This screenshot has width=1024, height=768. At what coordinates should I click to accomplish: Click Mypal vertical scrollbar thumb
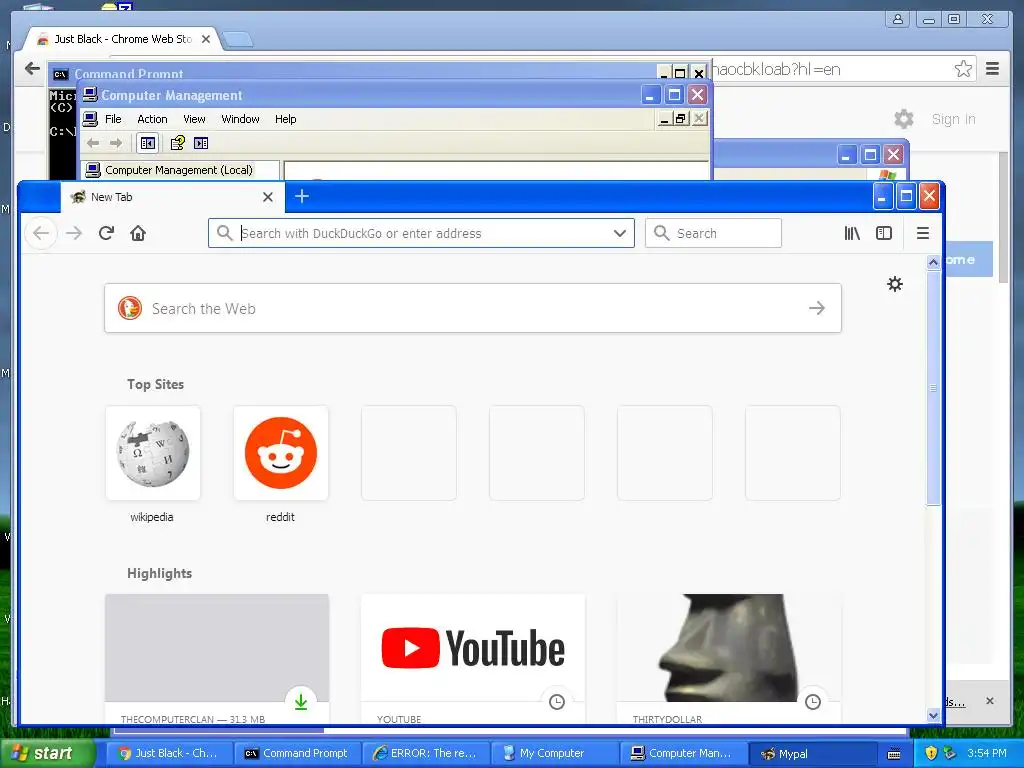pyautogui.click(x=933, y=387)
